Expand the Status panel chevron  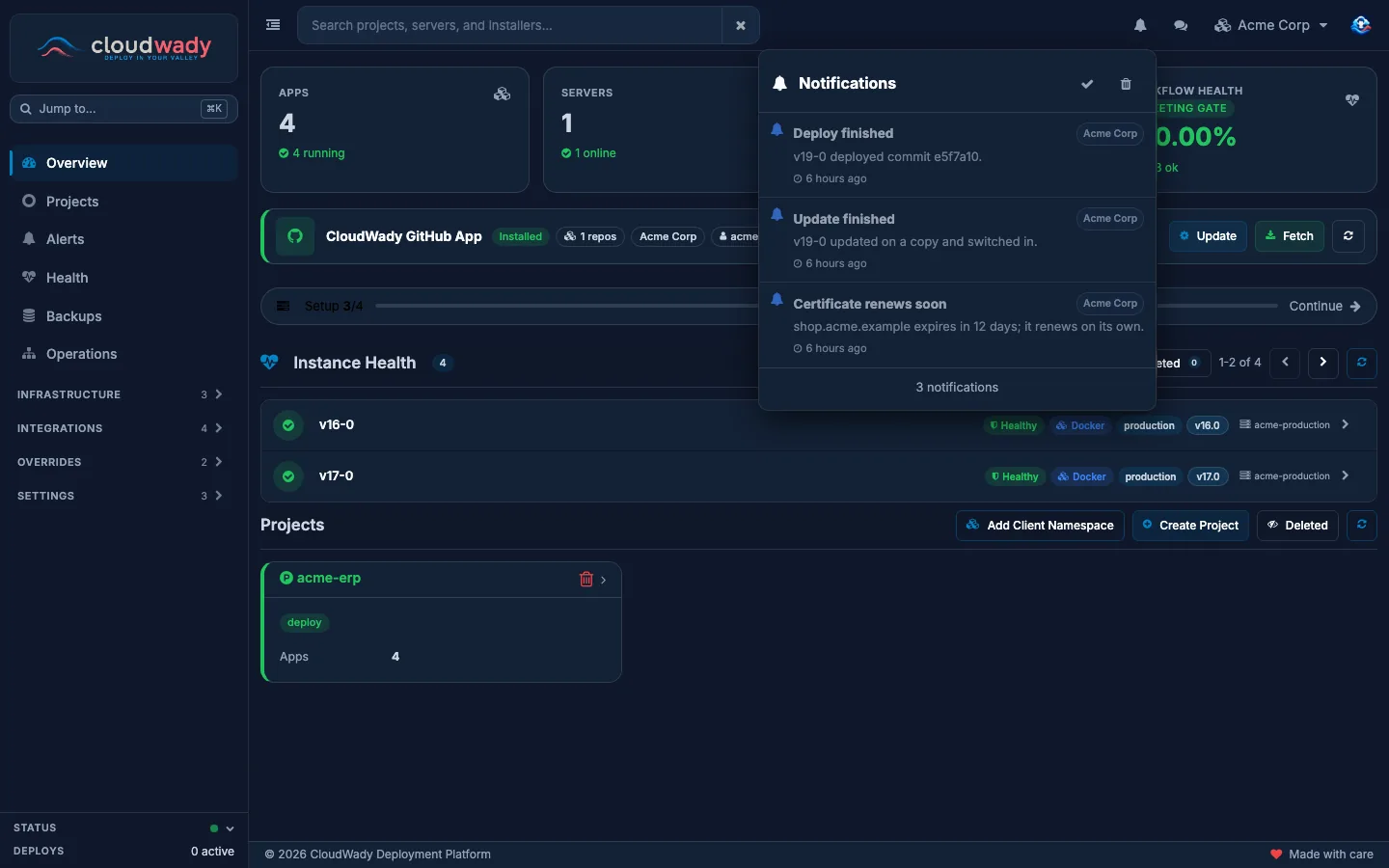click(230, 828)
